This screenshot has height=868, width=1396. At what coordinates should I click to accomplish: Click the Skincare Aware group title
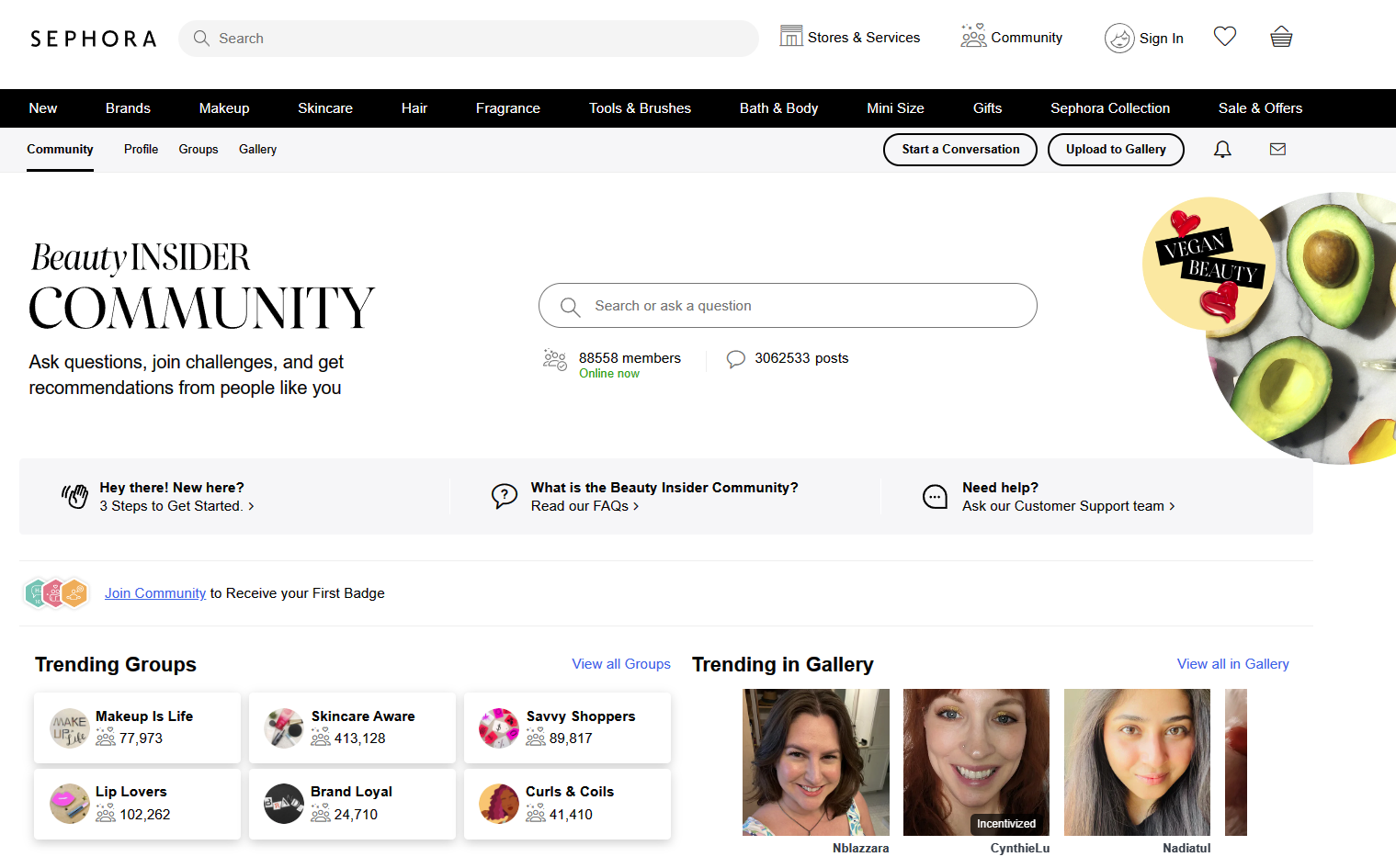pos(363,716)
